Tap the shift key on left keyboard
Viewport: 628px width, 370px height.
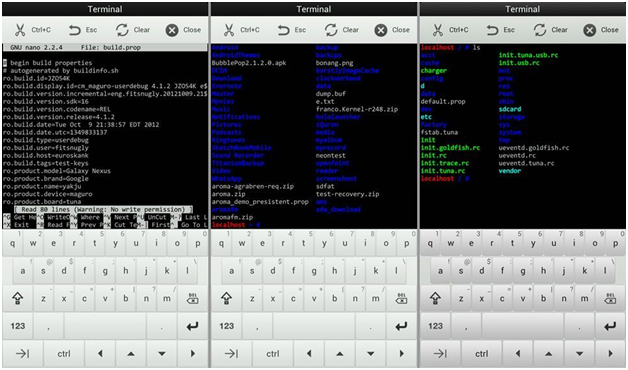coord(18,298)
